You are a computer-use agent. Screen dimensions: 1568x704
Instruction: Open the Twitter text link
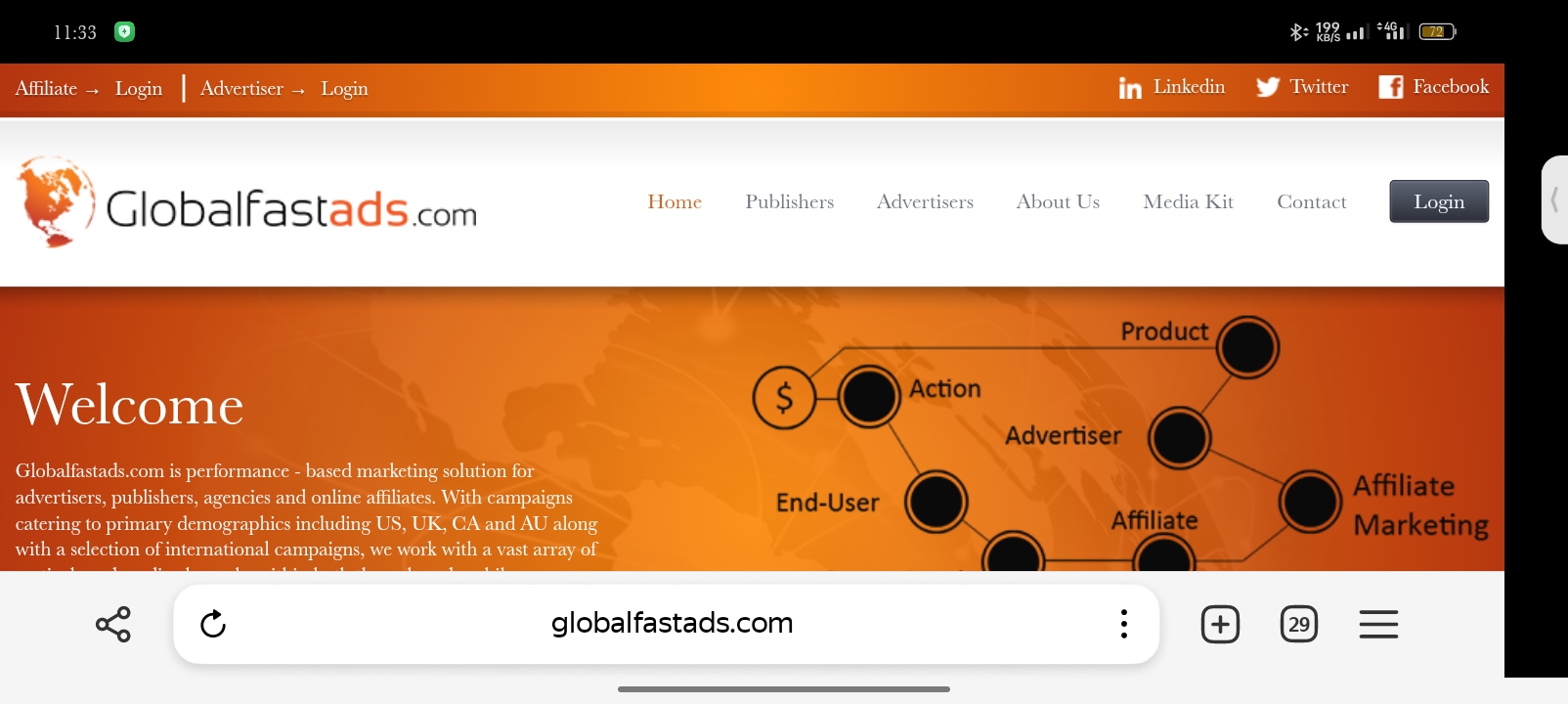(1319, 87)
